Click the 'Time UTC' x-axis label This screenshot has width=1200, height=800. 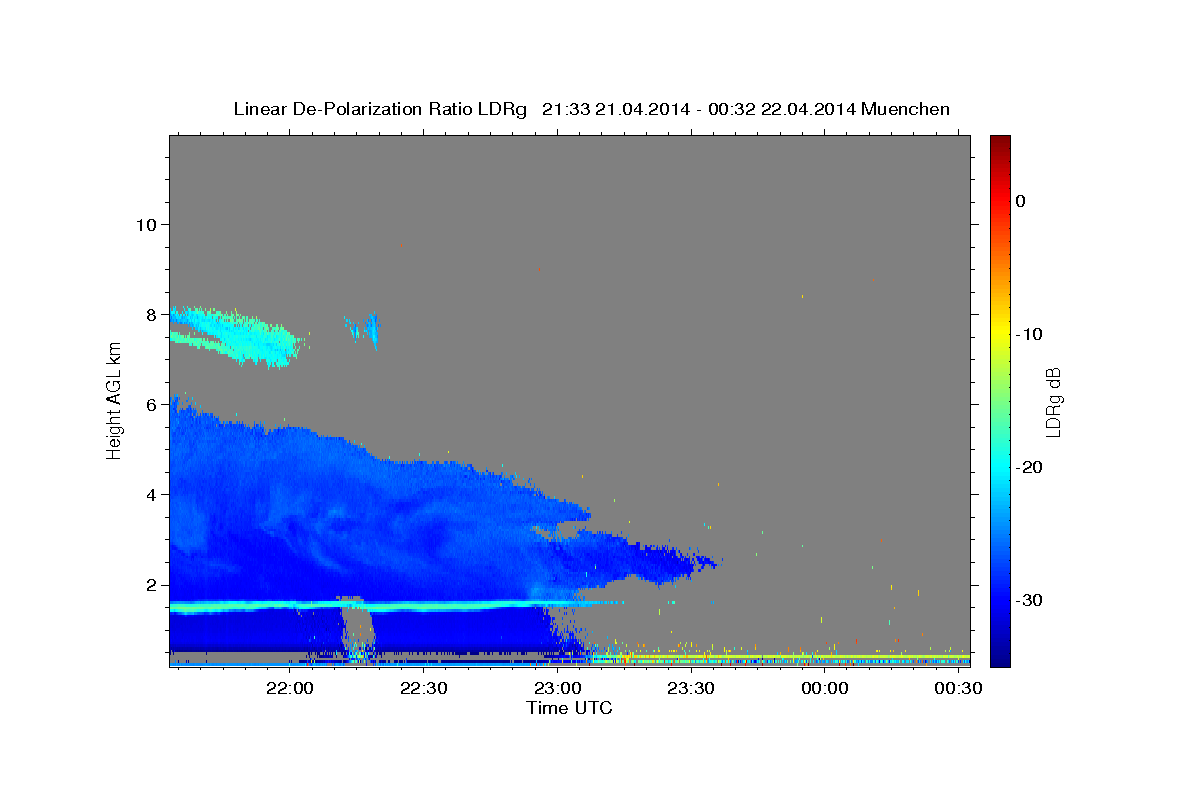coord(569,708)
